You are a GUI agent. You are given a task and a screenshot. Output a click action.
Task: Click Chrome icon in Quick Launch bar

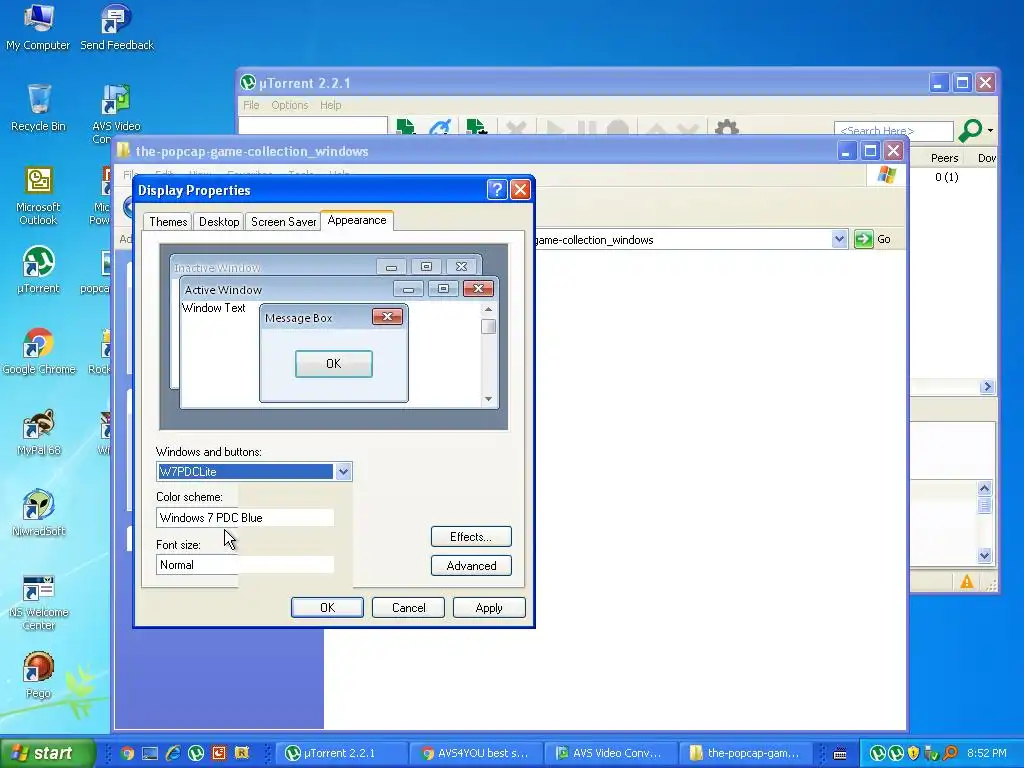(x=127, y=753)
